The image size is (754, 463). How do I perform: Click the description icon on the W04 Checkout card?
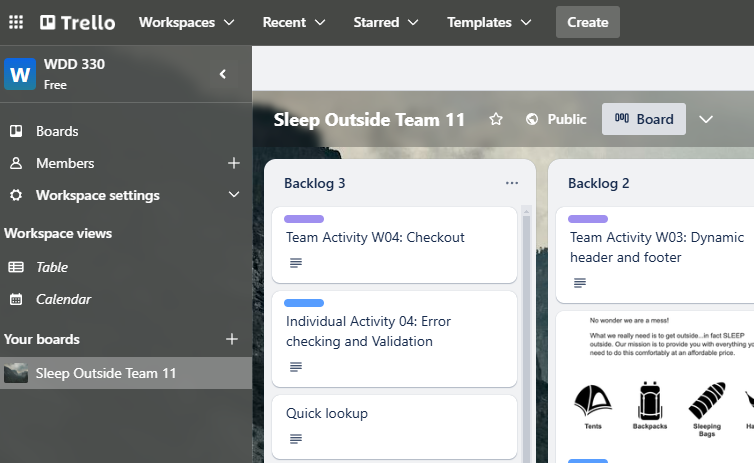point(296,263)
